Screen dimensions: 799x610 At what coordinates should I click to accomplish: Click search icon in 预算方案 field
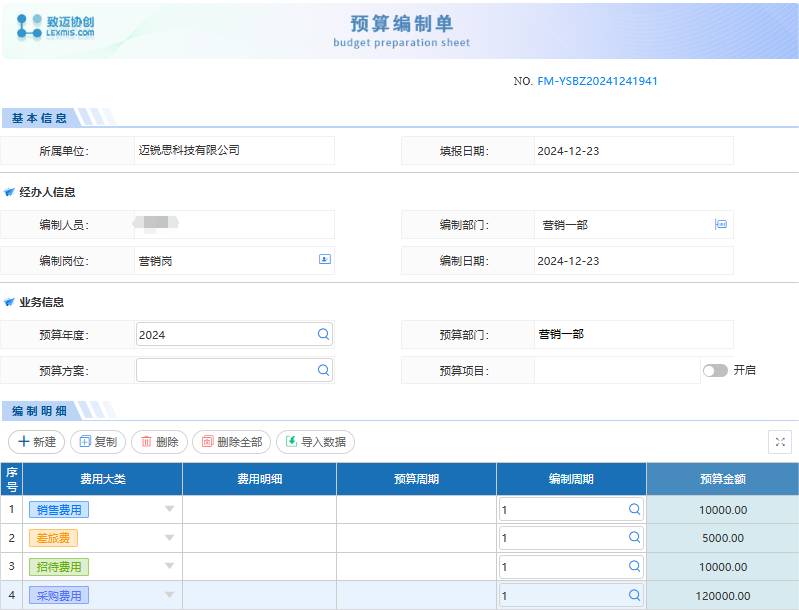(323, 370)
